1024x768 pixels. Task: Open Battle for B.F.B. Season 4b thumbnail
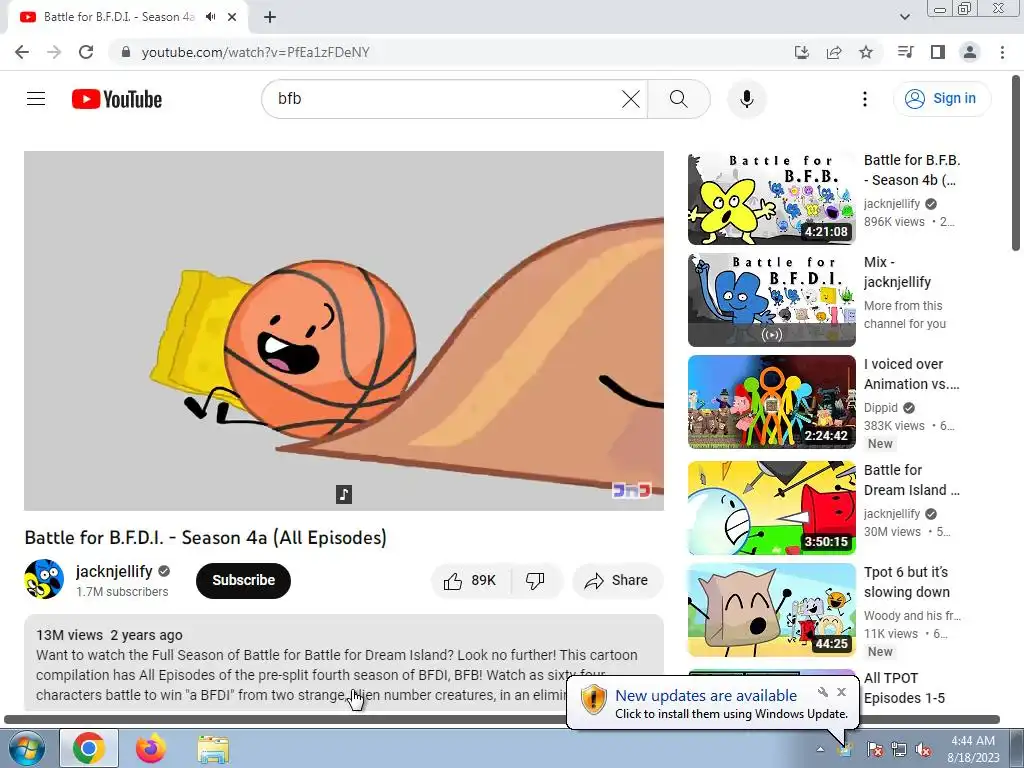pyautogui.click(x=771, y=199)
